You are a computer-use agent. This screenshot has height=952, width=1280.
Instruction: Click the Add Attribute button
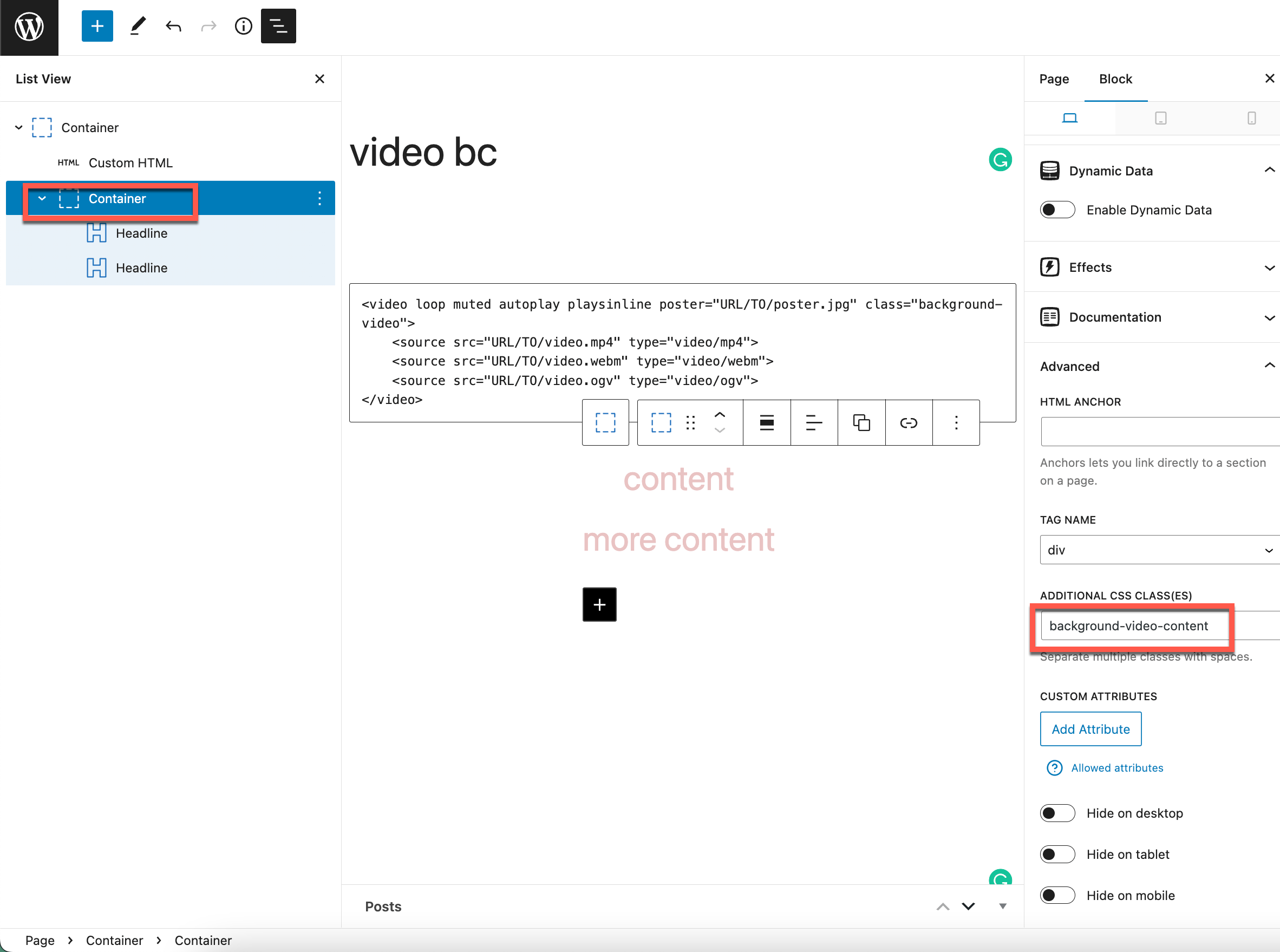click(1090, 729)
